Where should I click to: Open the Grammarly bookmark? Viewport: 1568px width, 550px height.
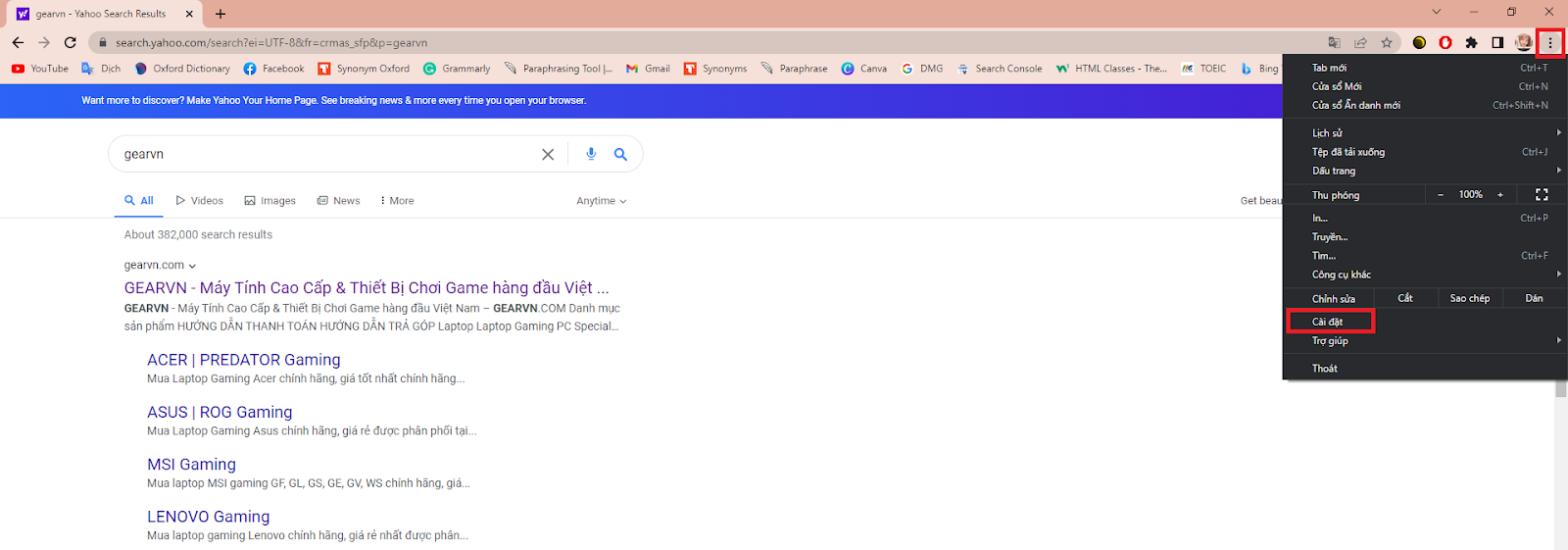(x=457, y=69)
